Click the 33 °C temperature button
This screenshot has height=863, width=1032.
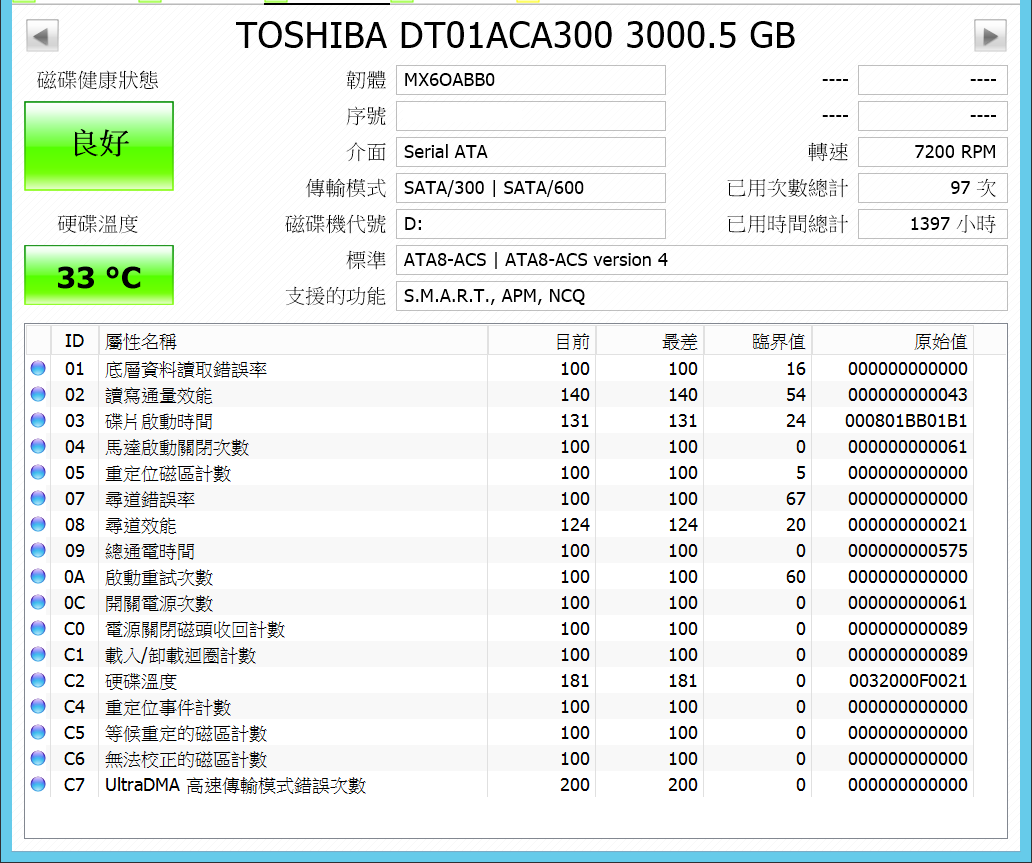coord(99,275)
